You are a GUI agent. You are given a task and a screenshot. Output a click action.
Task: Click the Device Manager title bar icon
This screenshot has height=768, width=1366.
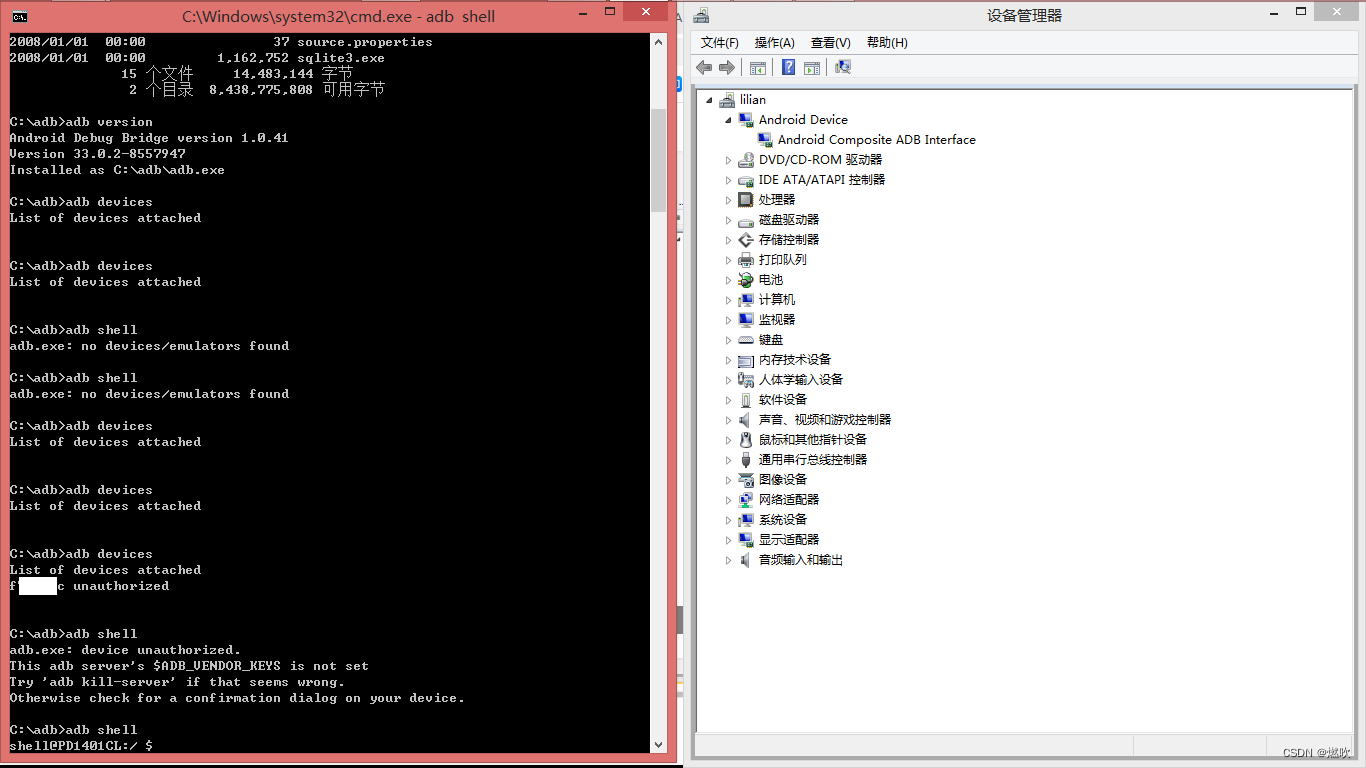point(701,15)
